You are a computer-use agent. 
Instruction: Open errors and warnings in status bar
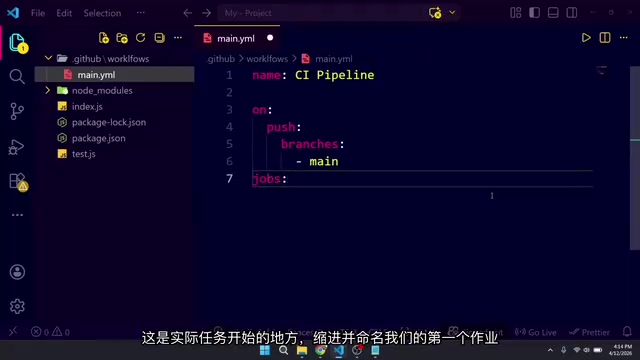pos(50,332)
